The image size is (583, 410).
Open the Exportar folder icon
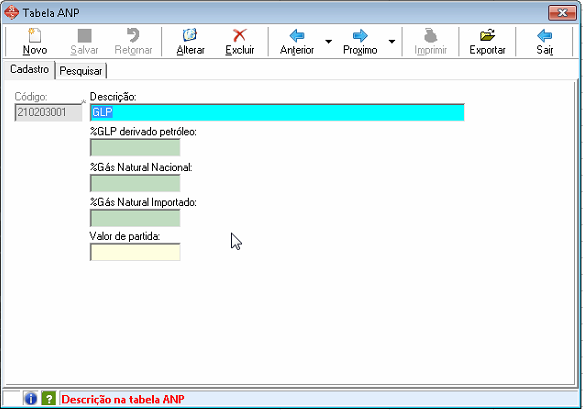(487, 35)
